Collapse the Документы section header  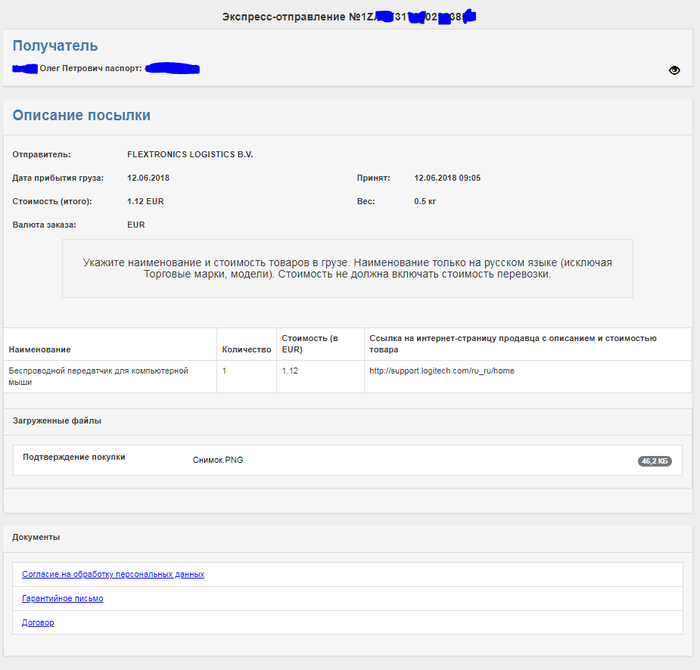coord(36,537)
